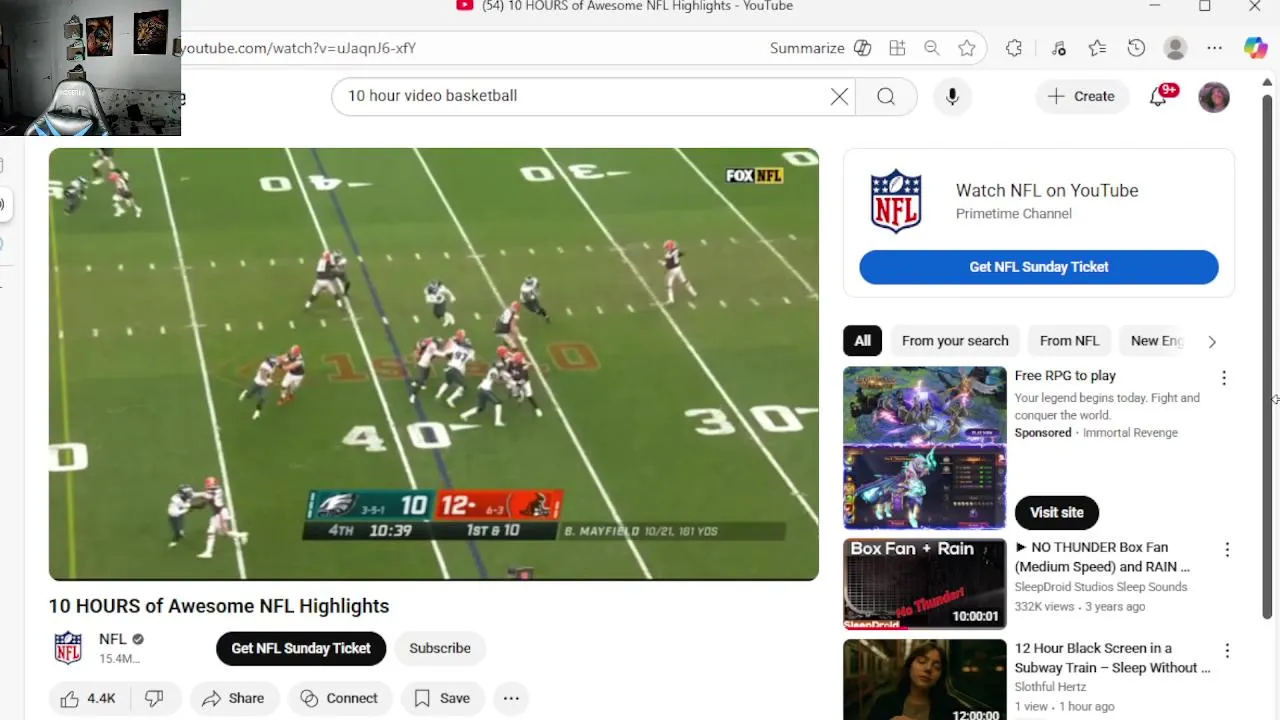
Task: Click the Connect button
Action: [339, 699]
